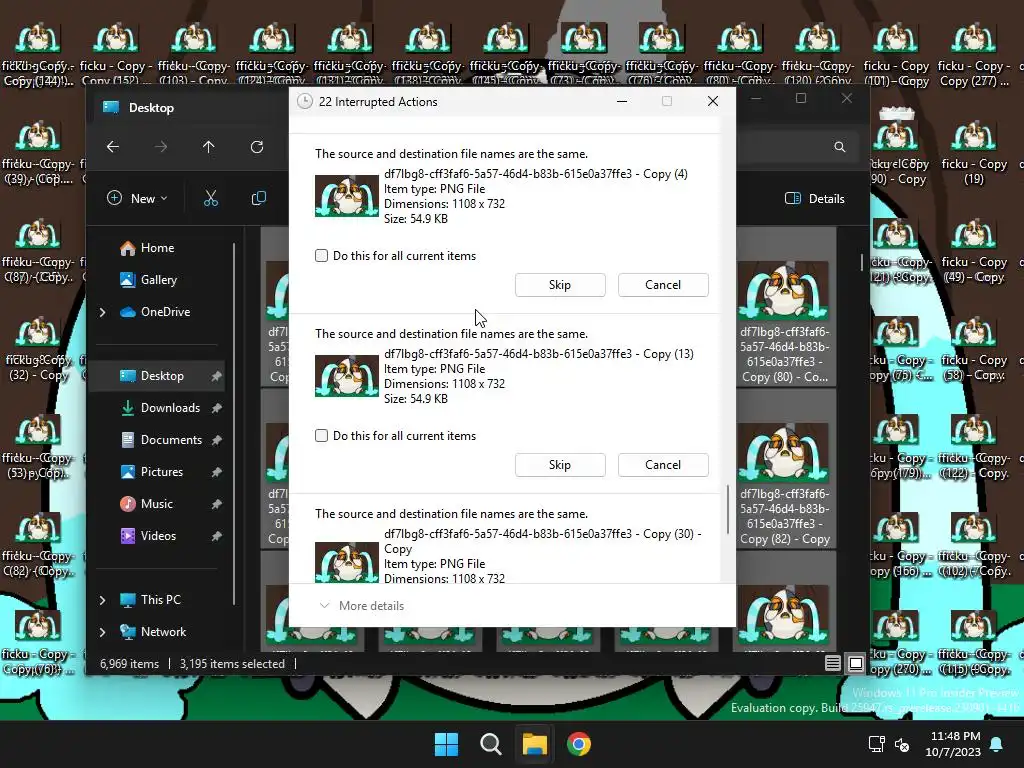
Task: Expand the Network tree node
Action: 103,632
